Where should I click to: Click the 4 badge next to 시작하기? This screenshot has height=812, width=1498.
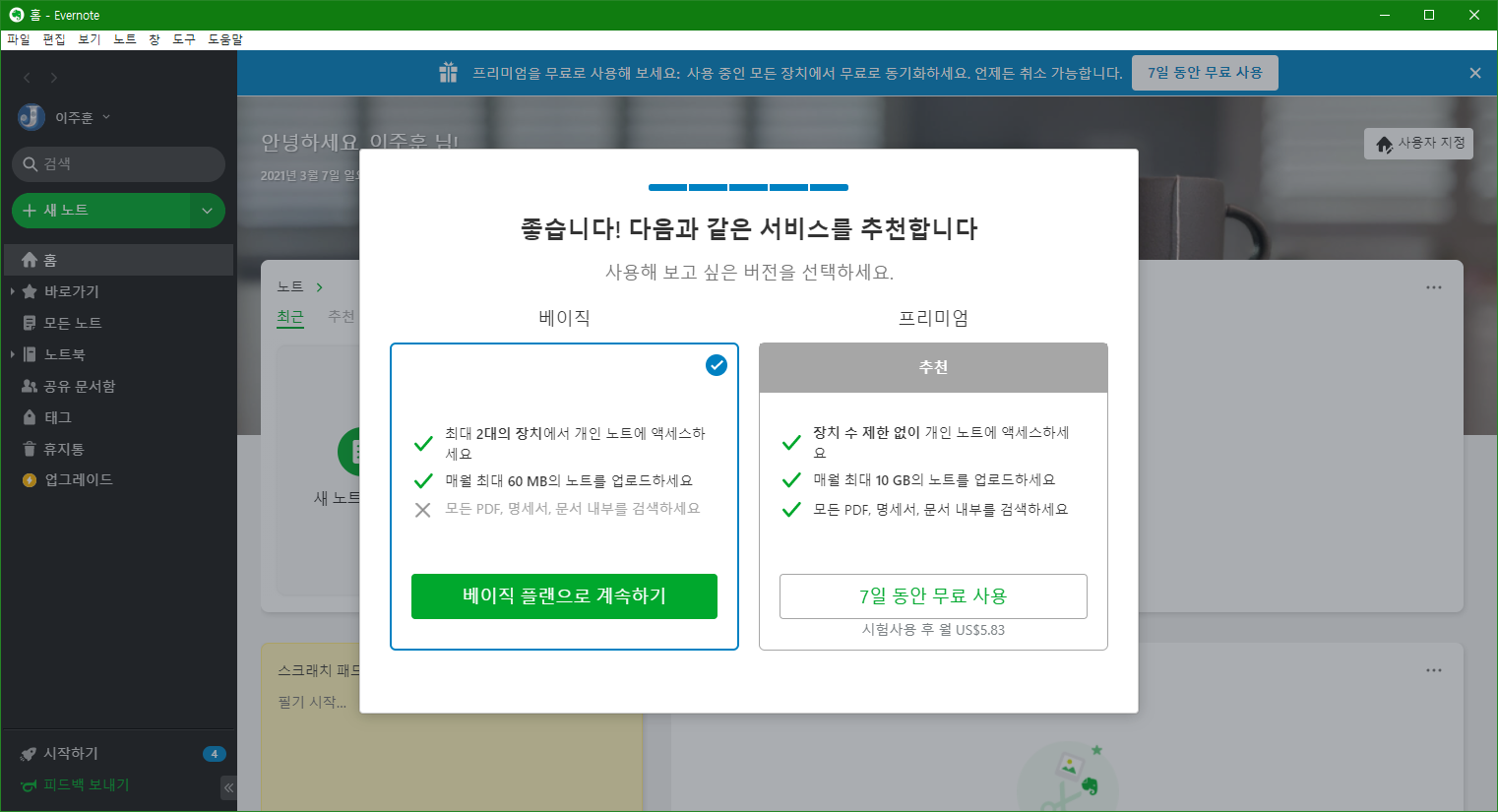pos(214,754)
